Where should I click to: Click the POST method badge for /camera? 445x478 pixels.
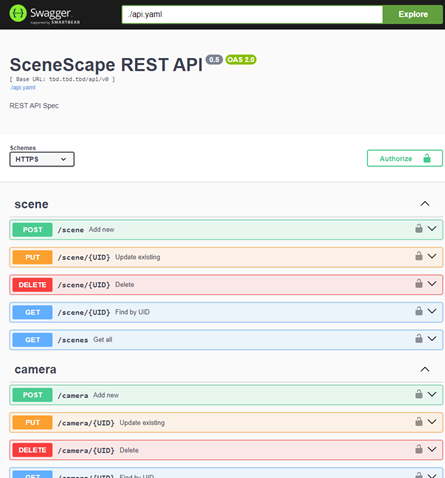click(x=32, y=395)
